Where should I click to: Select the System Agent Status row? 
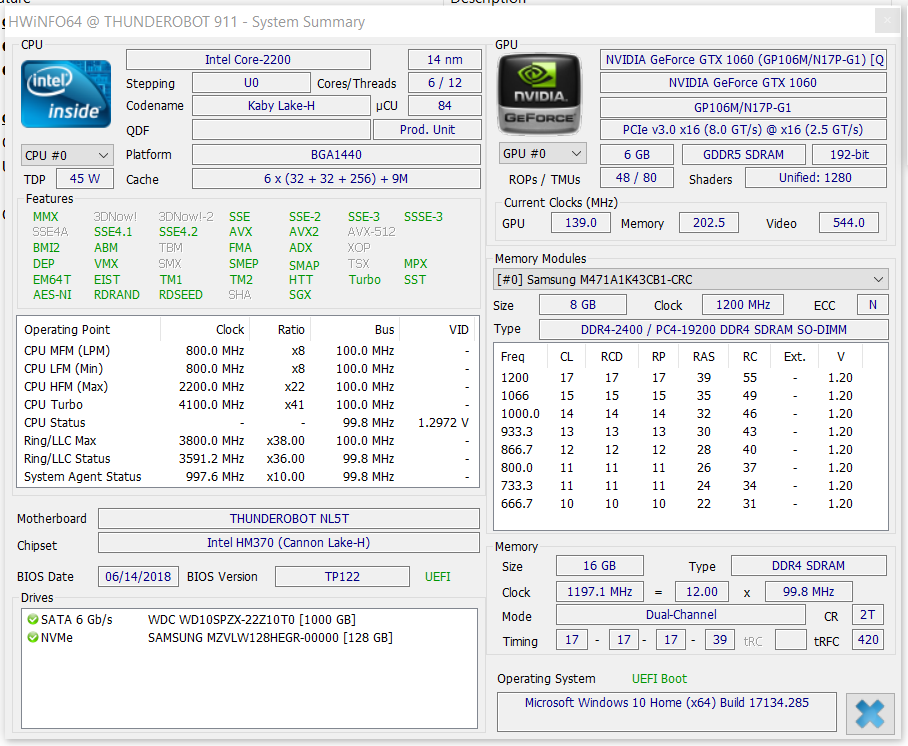[248, 477]
